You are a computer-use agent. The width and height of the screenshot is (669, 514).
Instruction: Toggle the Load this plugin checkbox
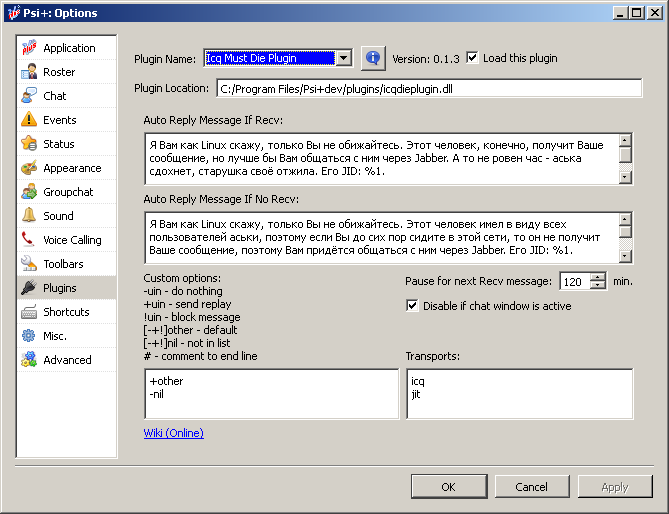pos(473,58)
